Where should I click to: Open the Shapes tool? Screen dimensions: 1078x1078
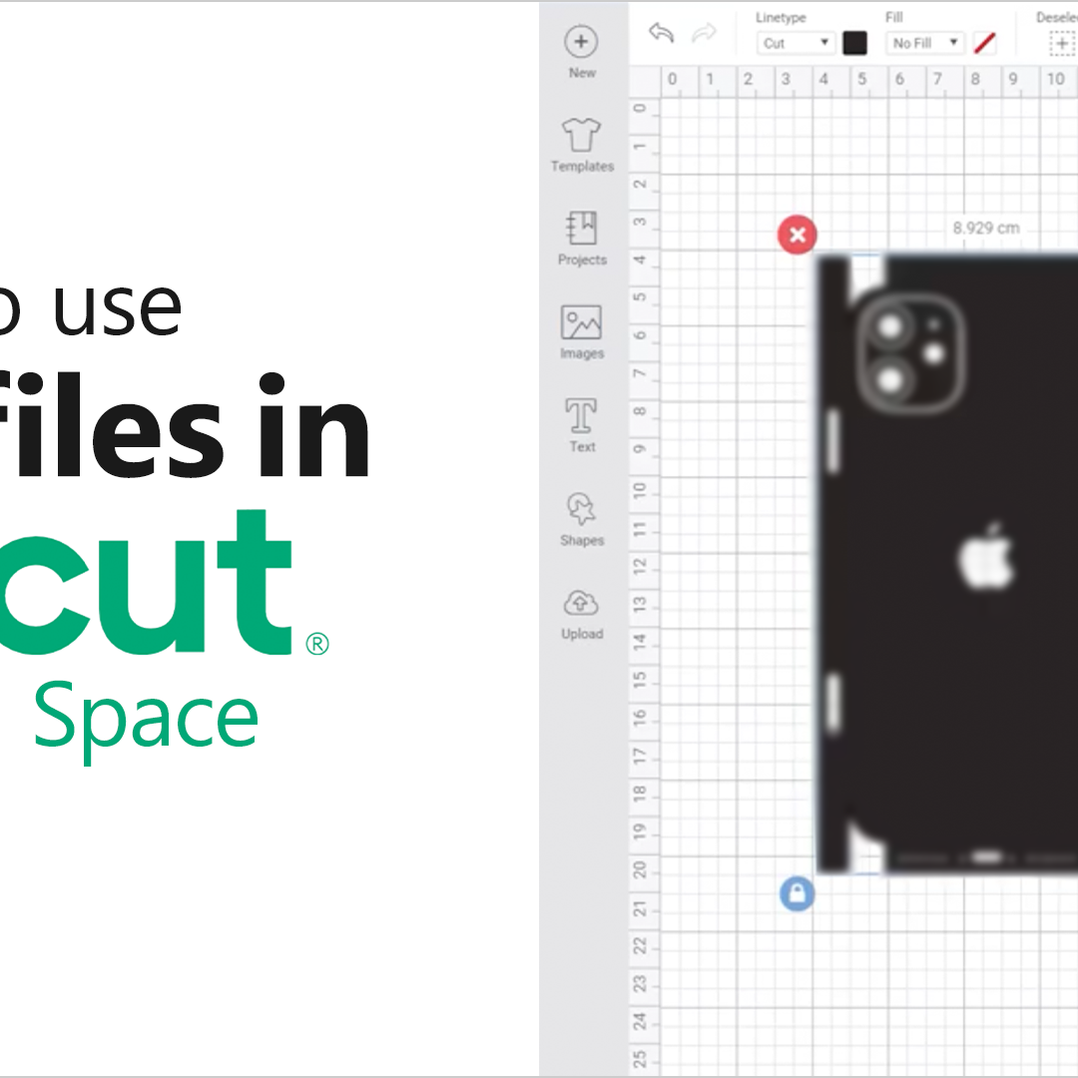(x=581, y=510)
